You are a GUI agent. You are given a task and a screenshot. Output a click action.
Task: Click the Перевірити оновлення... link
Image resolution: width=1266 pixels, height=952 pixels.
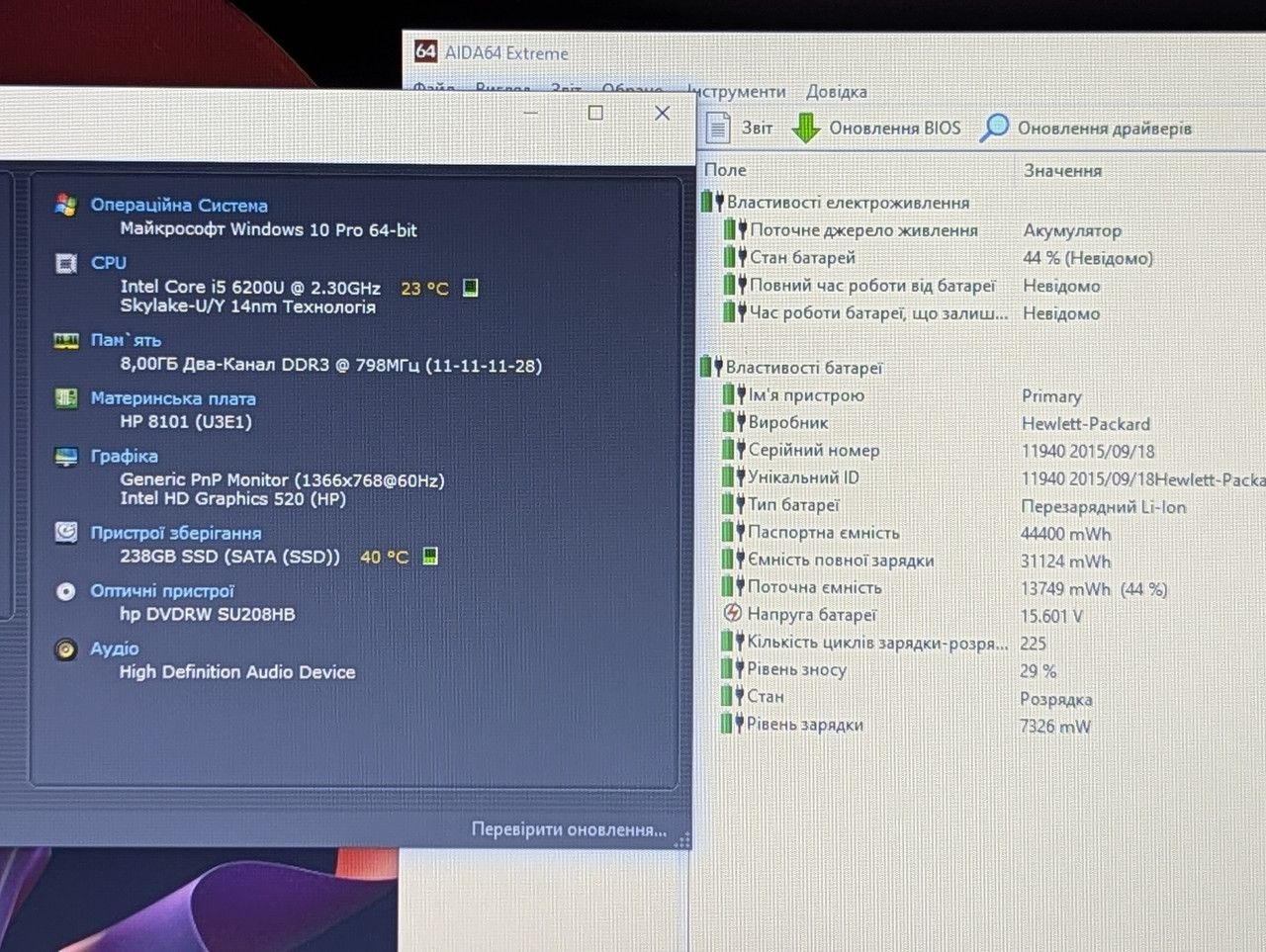[569, 829]
